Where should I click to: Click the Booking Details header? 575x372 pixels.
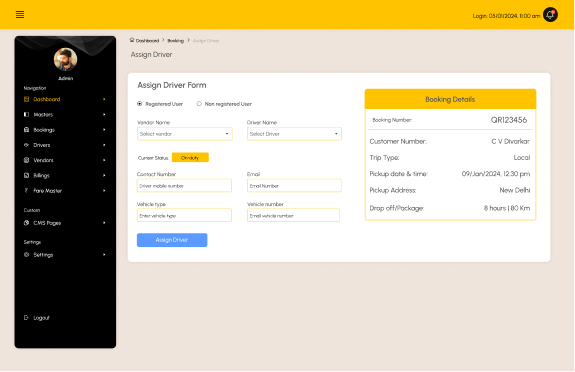[450, 99]
